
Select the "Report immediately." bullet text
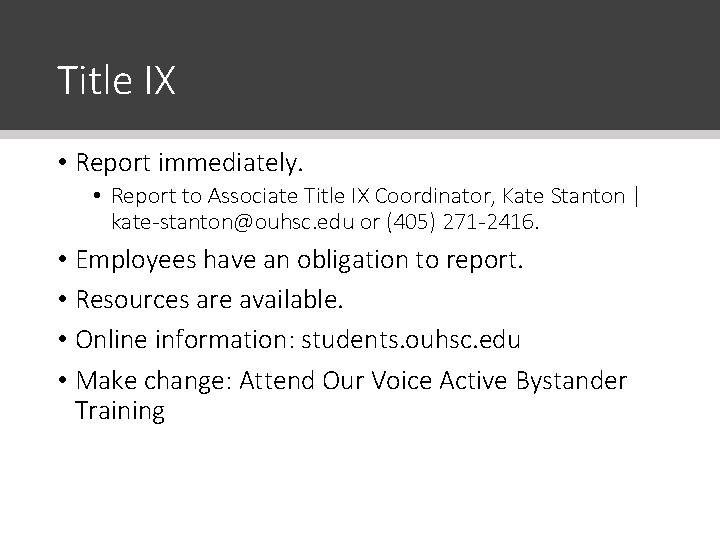click(188, 160)
